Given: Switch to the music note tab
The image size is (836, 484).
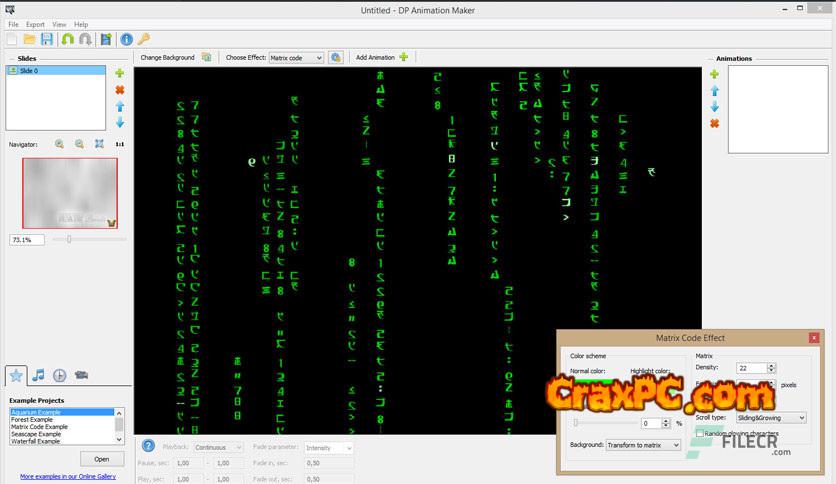Looking at the screenshot, I should [38, 375].
